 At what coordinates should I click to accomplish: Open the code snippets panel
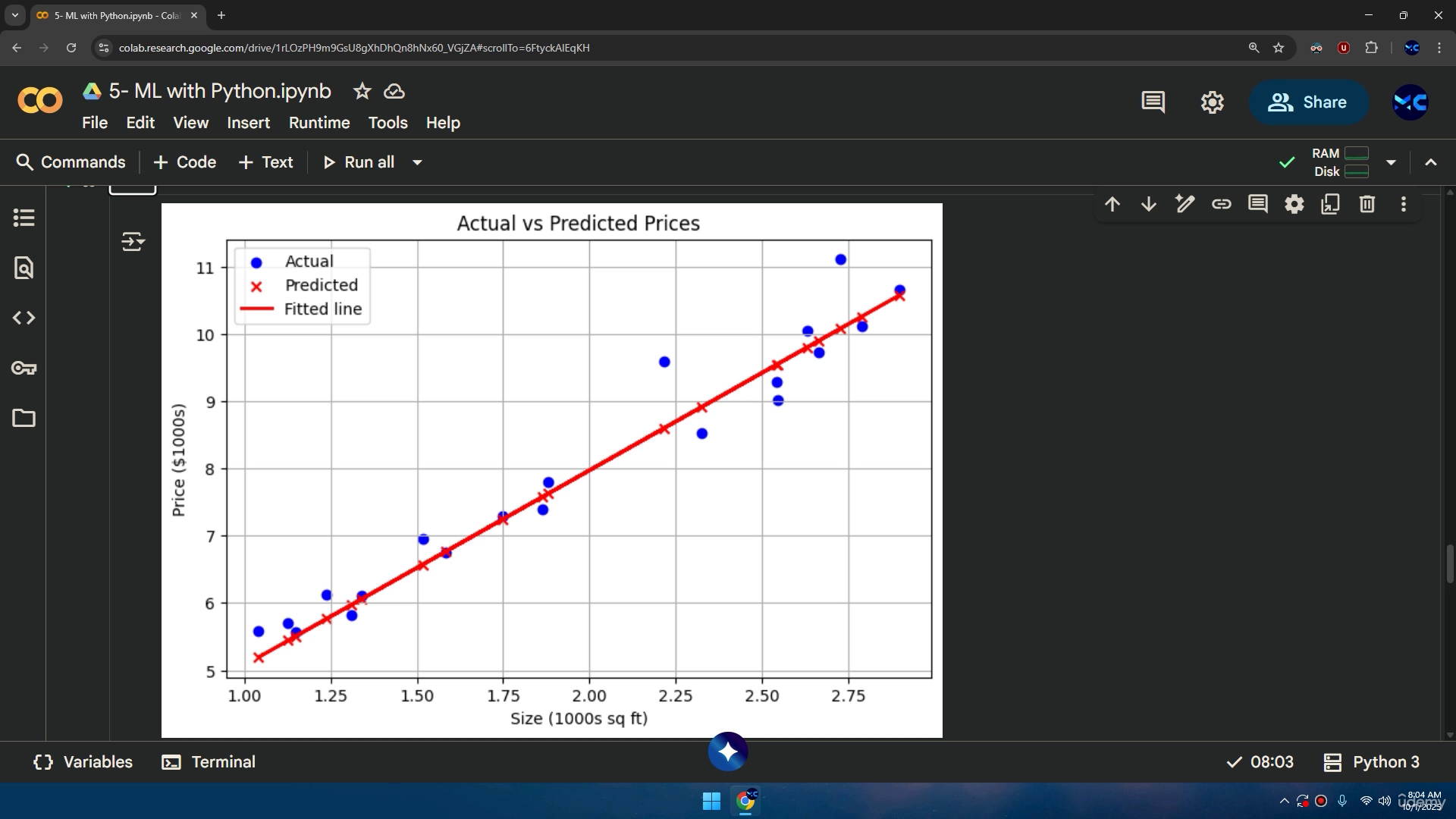[x=24, y=318]
